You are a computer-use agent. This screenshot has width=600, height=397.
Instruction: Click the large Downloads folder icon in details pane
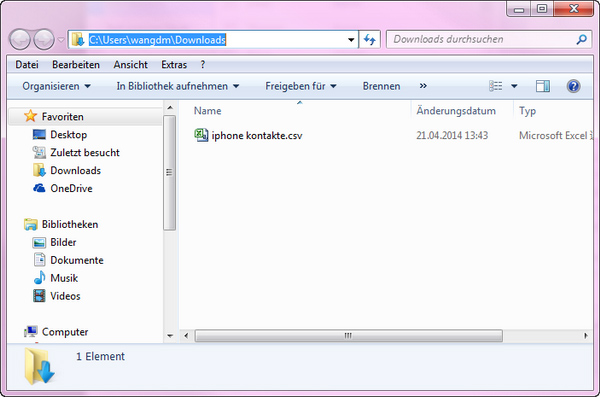pos(40,366)
